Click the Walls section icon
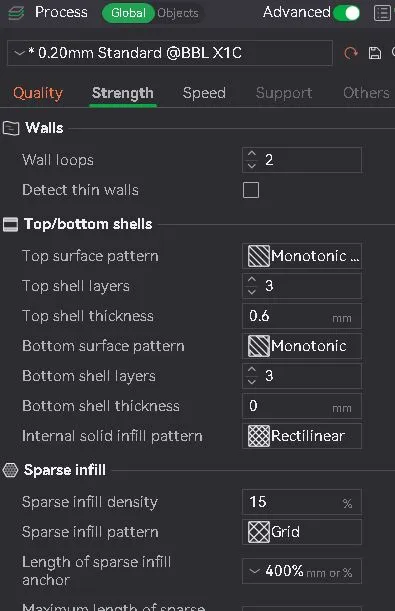This screenshot has width=395, height=611. [x=11, y=128]
